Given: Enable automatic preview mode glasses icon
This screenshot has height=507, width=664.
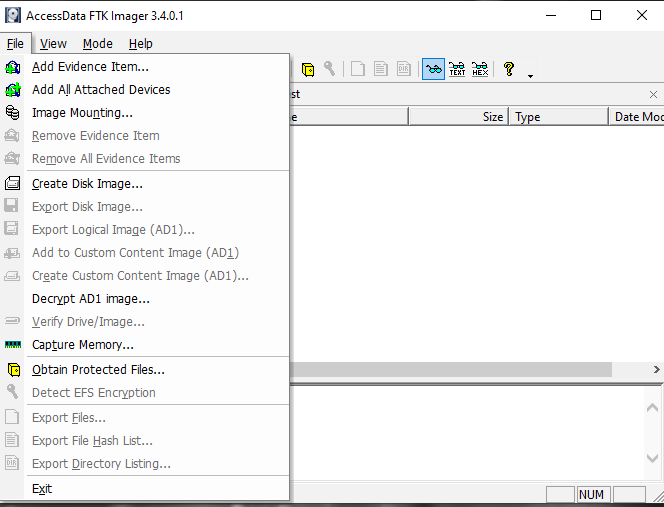Looking at the screenshot, I should [x=433, y=69].
